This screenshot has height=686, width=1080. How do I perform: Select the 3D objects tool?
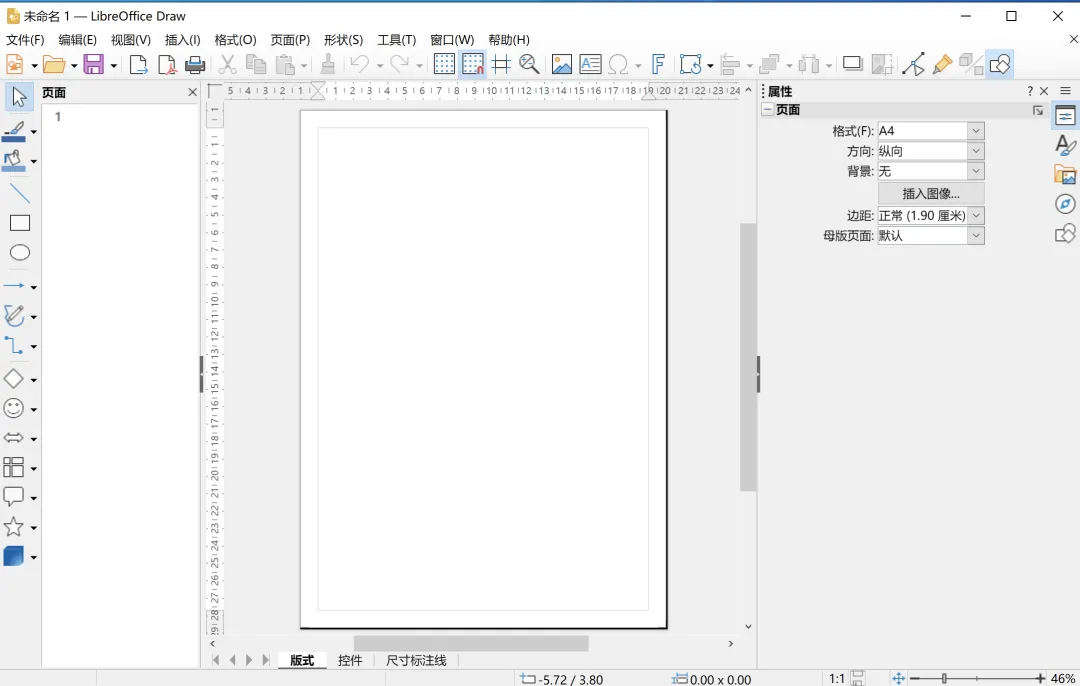coord(14,557)
